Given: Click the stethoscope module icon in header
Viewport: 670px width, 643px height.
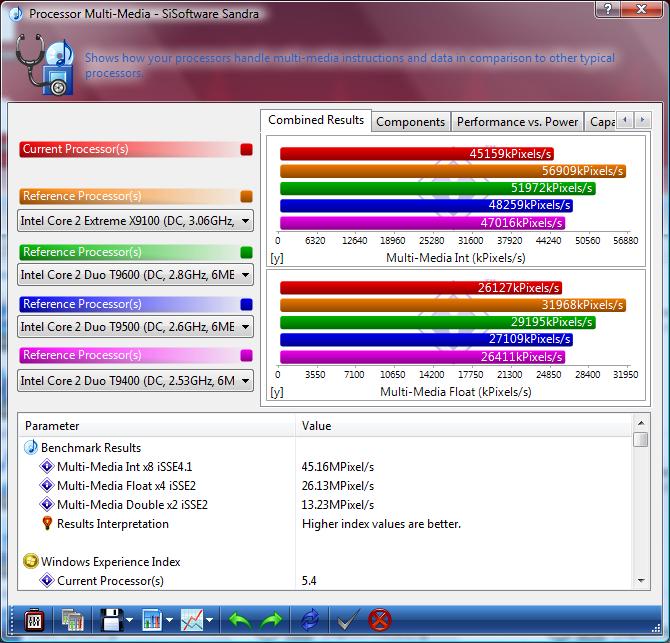Looking at the screenshot, I should [x=45, y=64].
